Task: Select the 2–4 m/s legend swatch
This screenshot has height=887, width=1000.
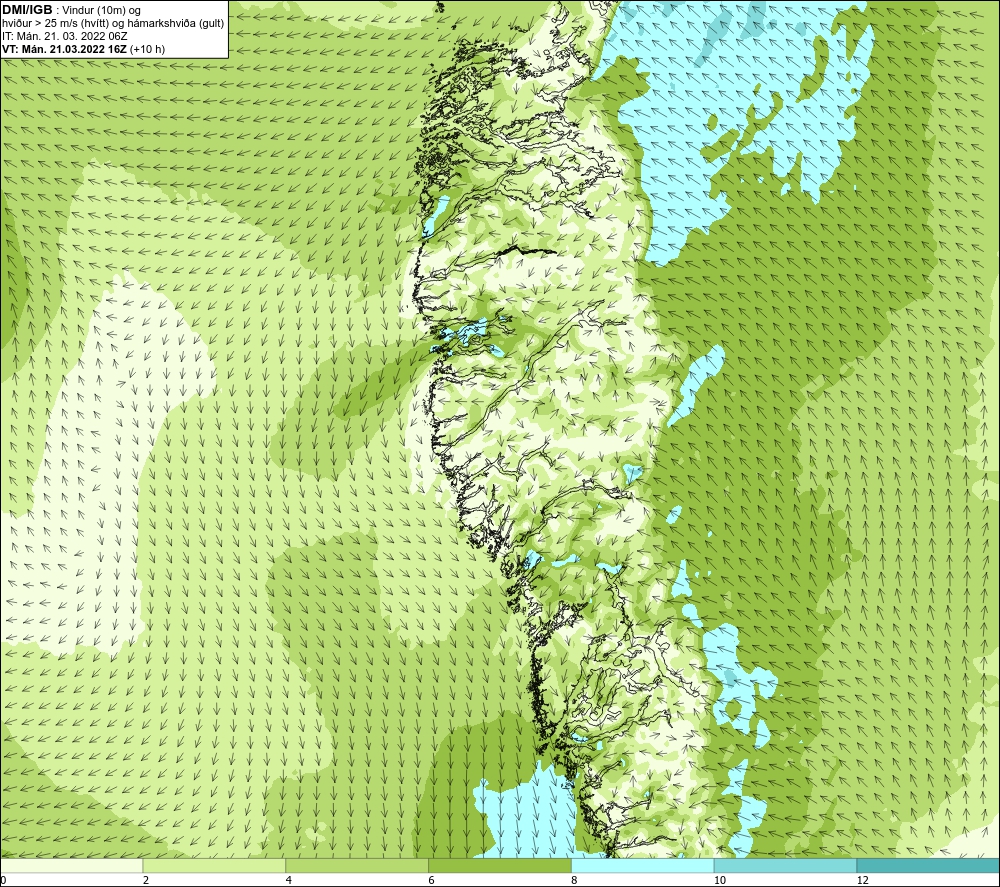Action: pos(214,865)
